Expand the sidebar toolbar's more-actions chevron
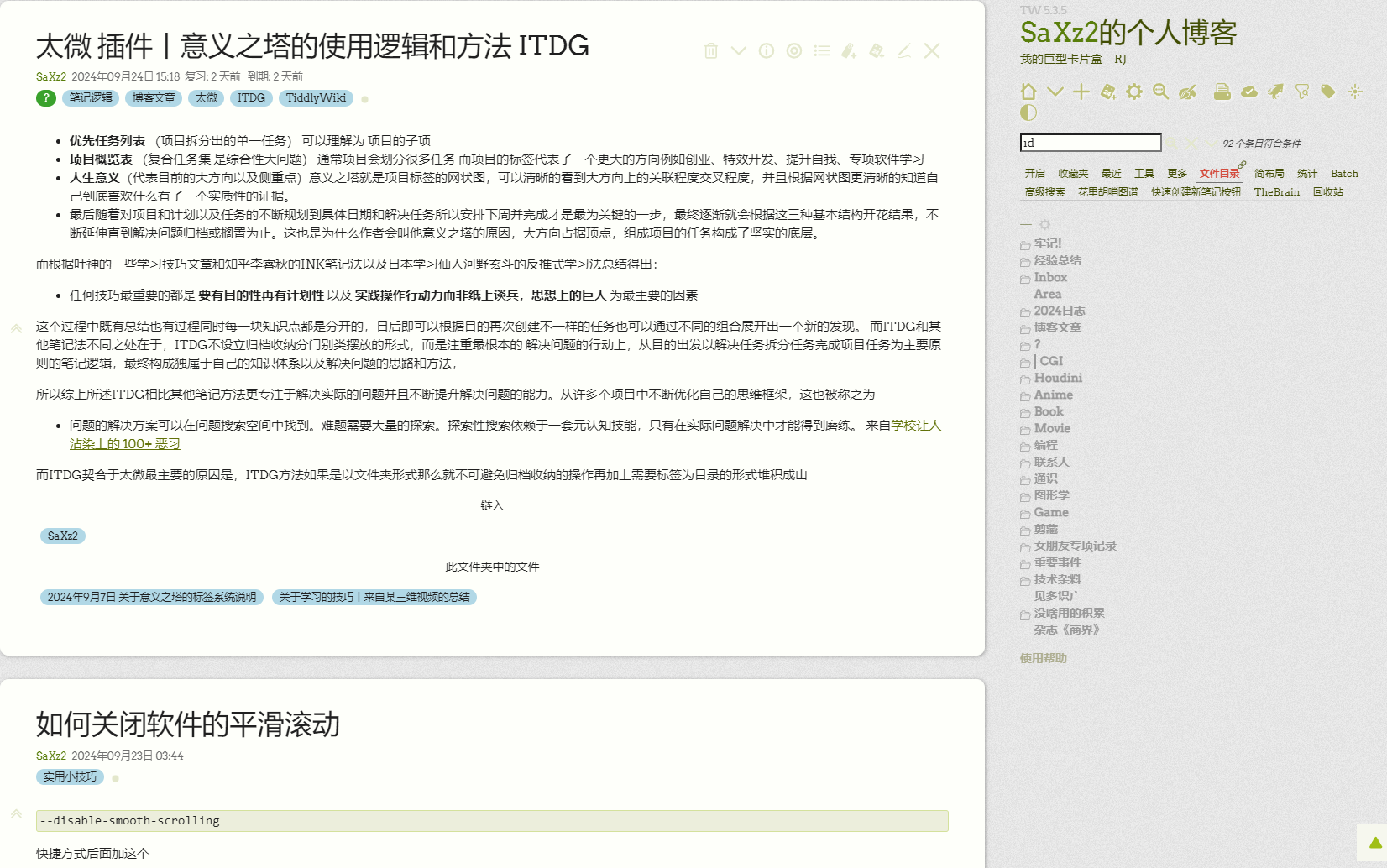This screenshot has width=1387, height=868. (1055, 92)
